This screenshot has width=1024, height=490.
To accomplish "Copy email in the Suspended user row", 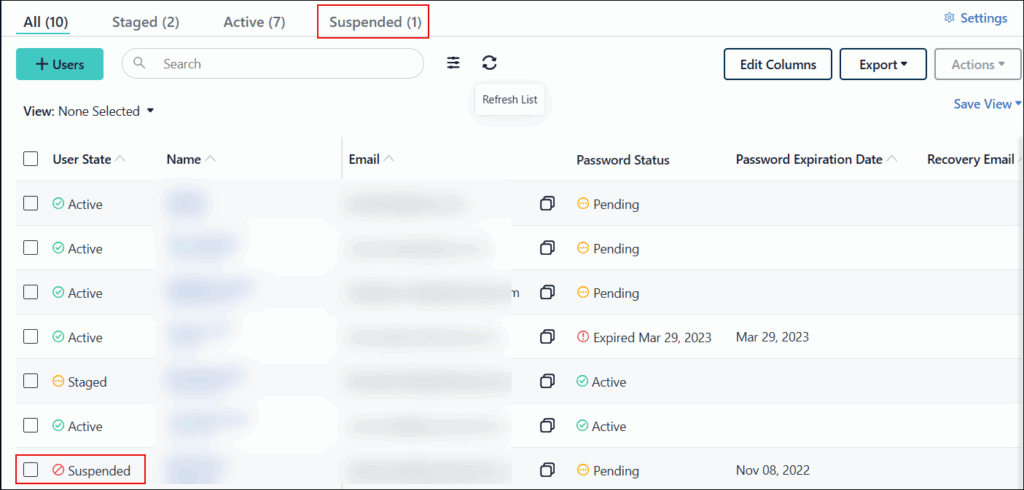I will coord(547,470).
